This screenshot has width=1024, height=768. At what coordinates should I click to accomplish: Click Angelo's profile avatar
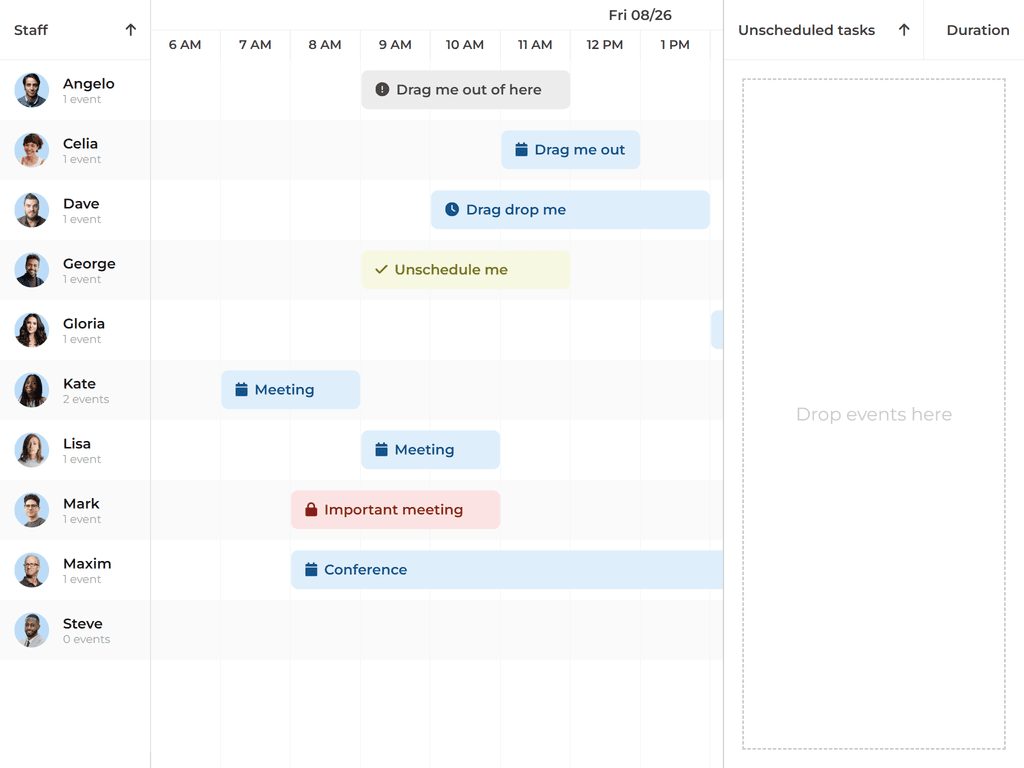31,90
